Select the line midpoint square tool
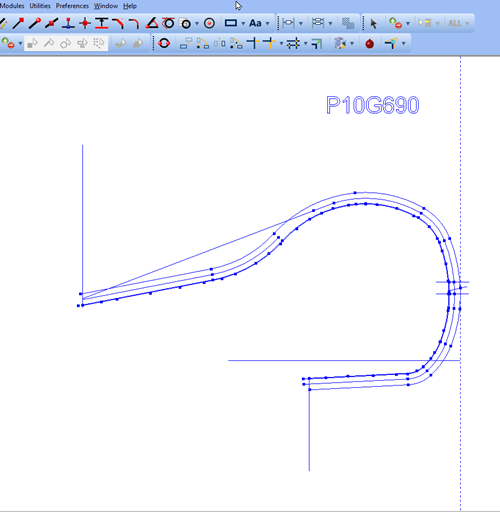This screenshot has width=500, height=512. tap(51, 23)
